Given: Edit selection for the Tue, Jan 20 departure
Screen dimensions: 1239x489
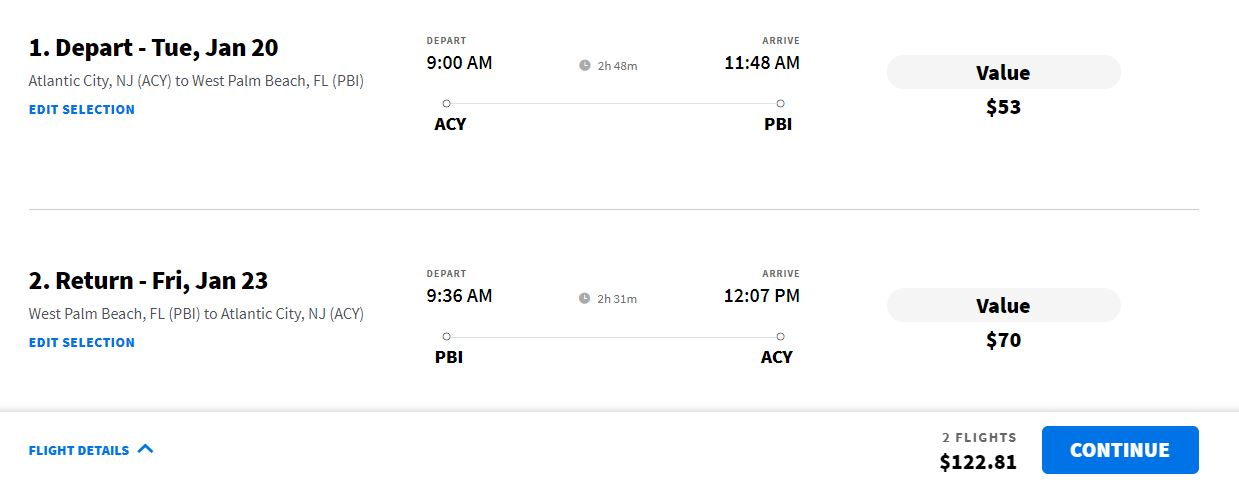Looking at the screenshot, I should (x=81, y=110).
